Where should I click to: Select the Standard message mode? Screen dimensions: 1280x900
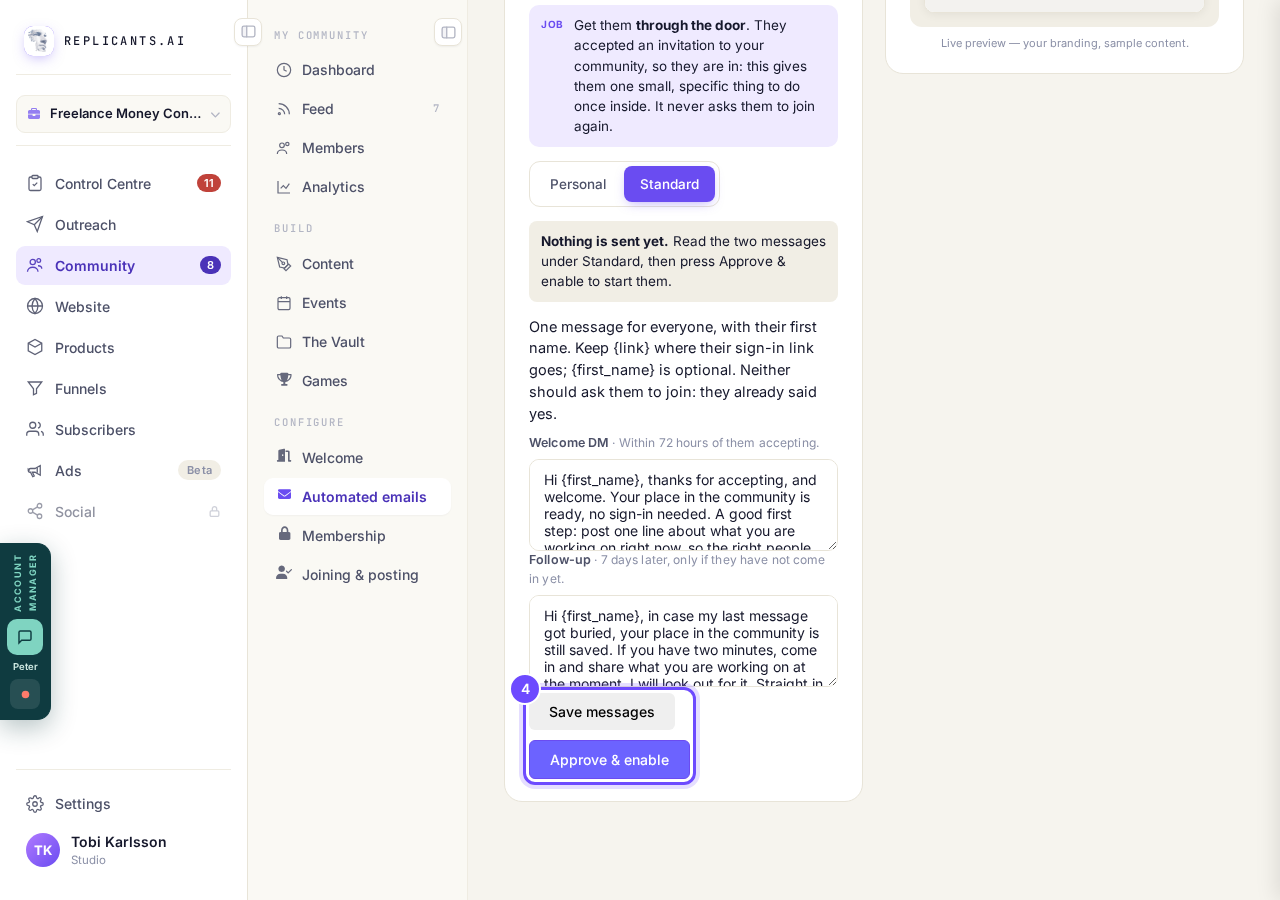[x=669, y=184]
